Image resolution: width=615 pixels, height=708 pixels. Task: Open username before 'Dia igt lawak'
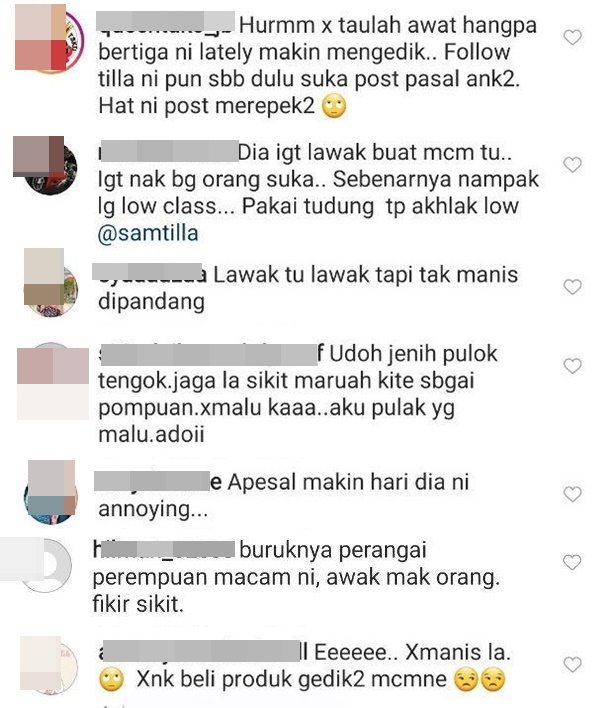[x=168, y=151]
